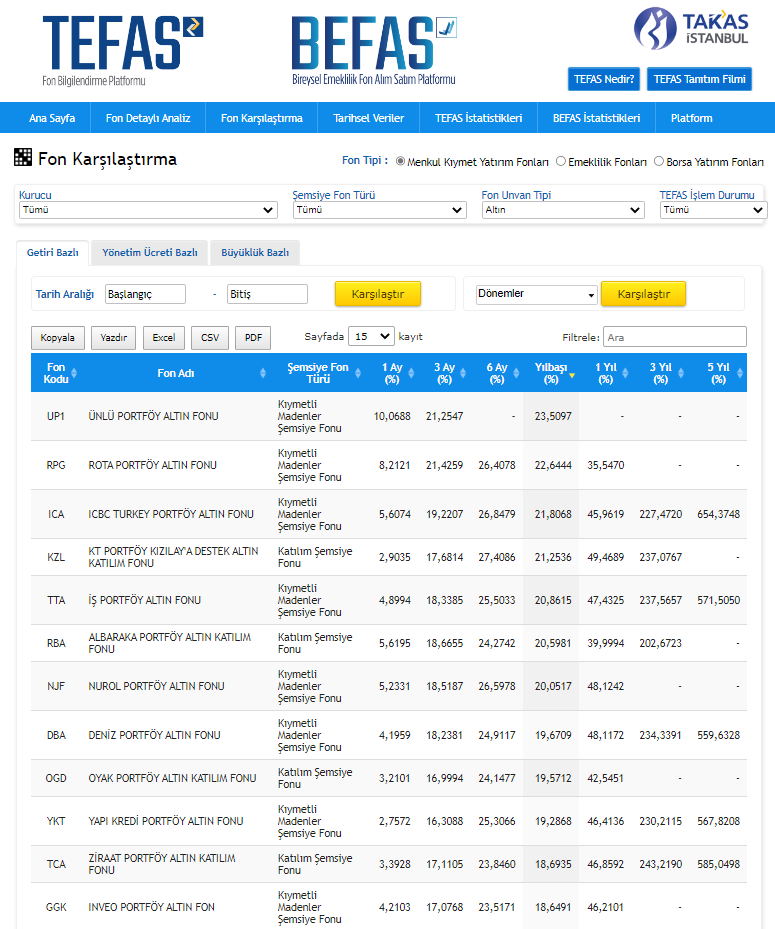Open Fon Detaylı Analiz menu
This screenshot has height=929, width=775.
tap(148, 118)
